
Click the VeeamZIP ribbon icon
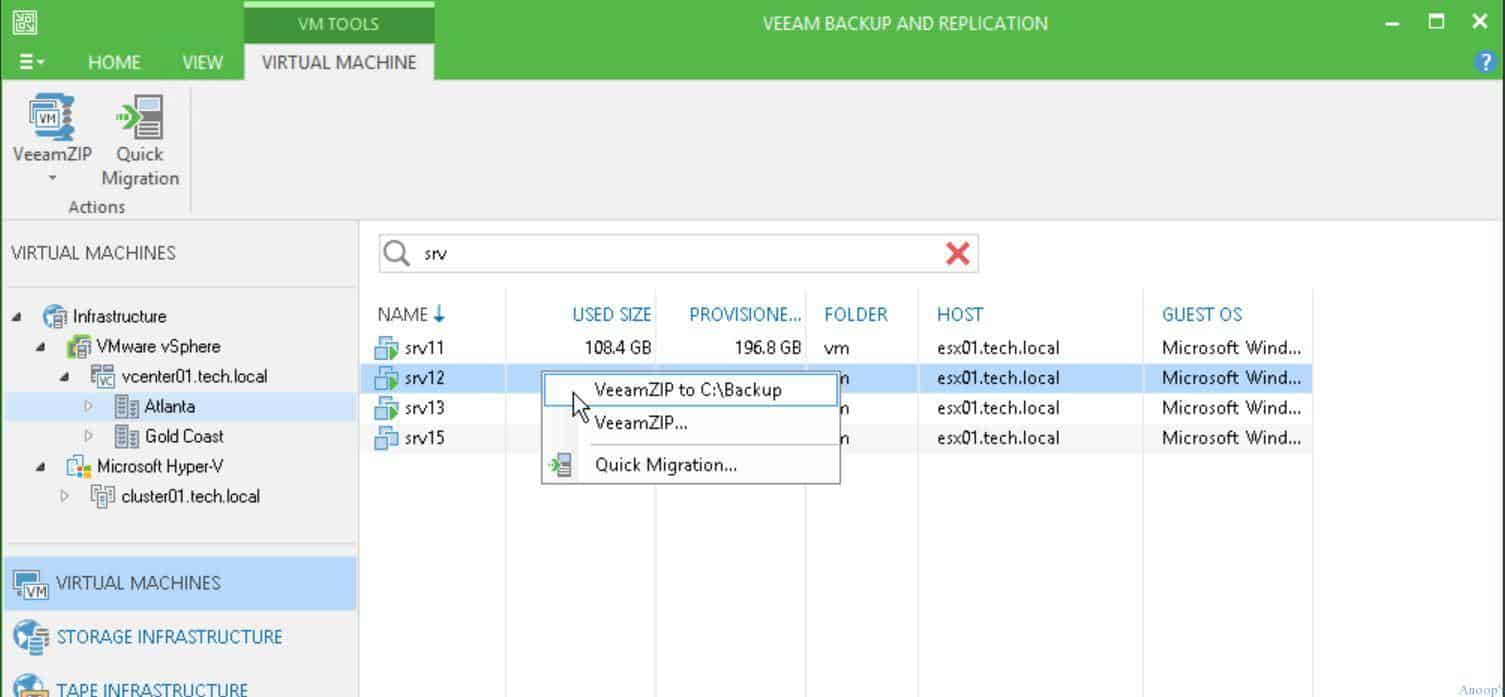52,116
